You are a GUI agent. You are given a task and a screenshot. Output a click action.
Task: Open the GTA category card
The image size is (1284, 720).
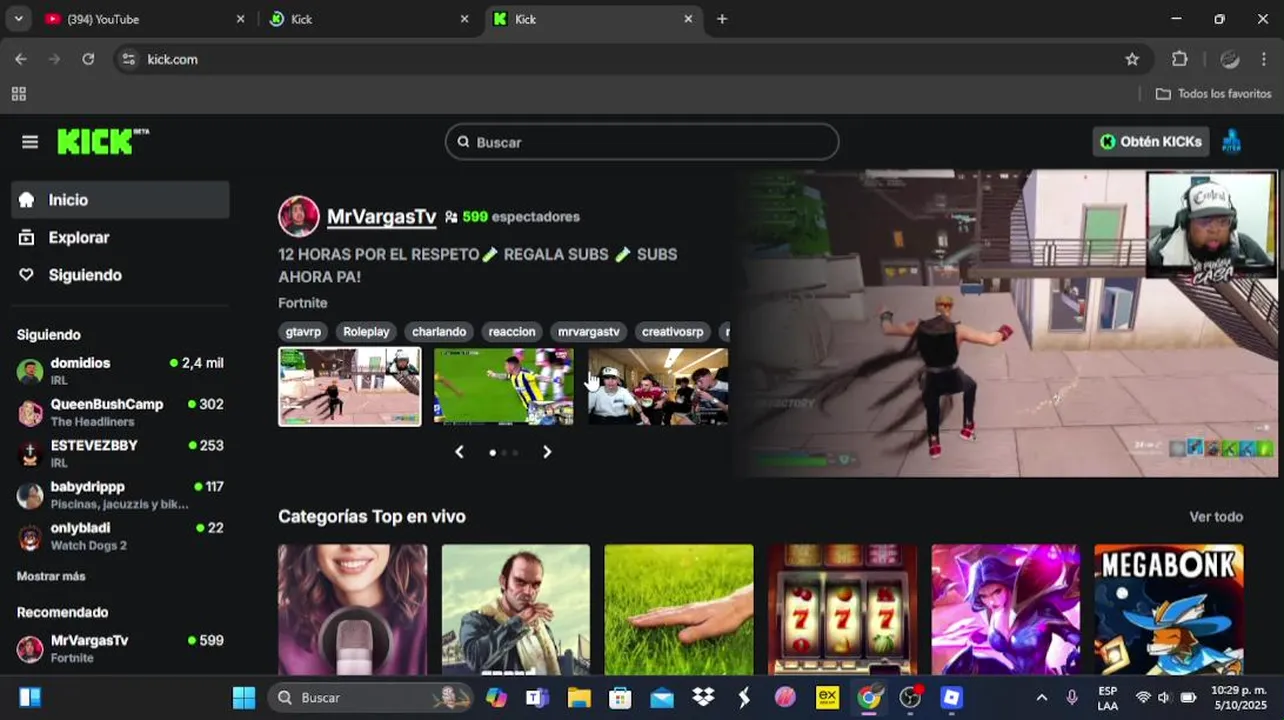[515, 610]
